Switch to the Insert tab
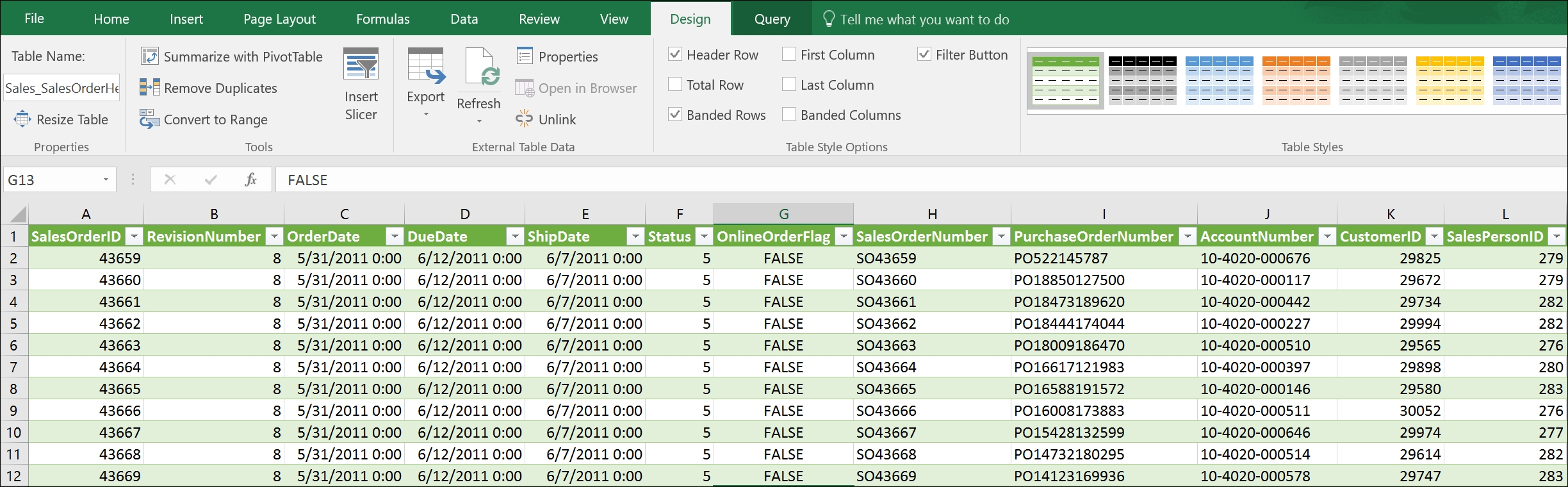 [x=186, y=19]
